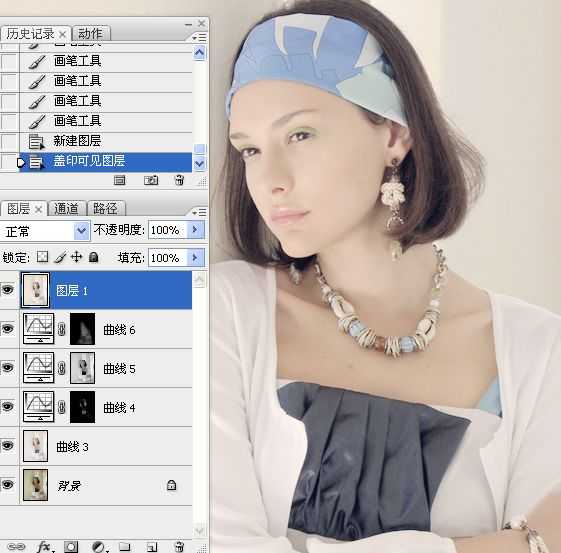The width and height of the screenshot is (561, 553).
Task: Click the history list scroll up arrow
Action: click(x=199, y=53)
